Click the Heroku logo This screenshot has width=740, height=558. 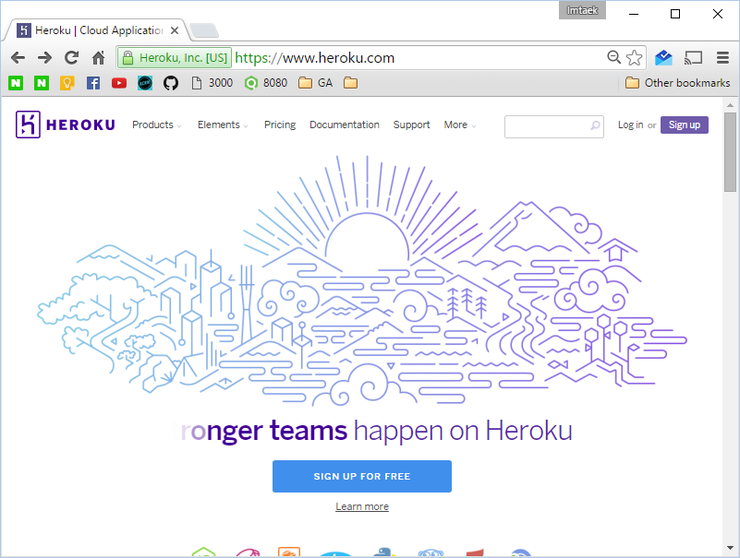click(x=65, y=124)
